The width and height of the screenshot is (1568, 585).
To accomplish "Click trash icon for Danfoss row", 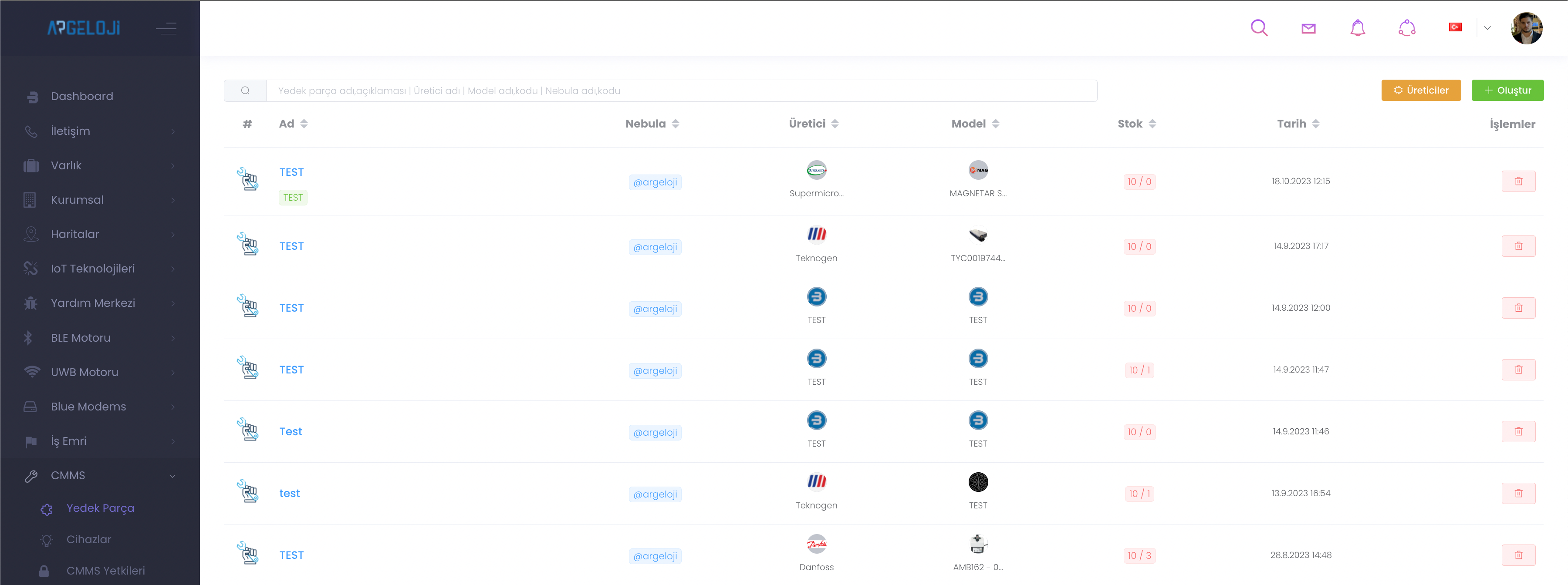I will point(1518,555).
